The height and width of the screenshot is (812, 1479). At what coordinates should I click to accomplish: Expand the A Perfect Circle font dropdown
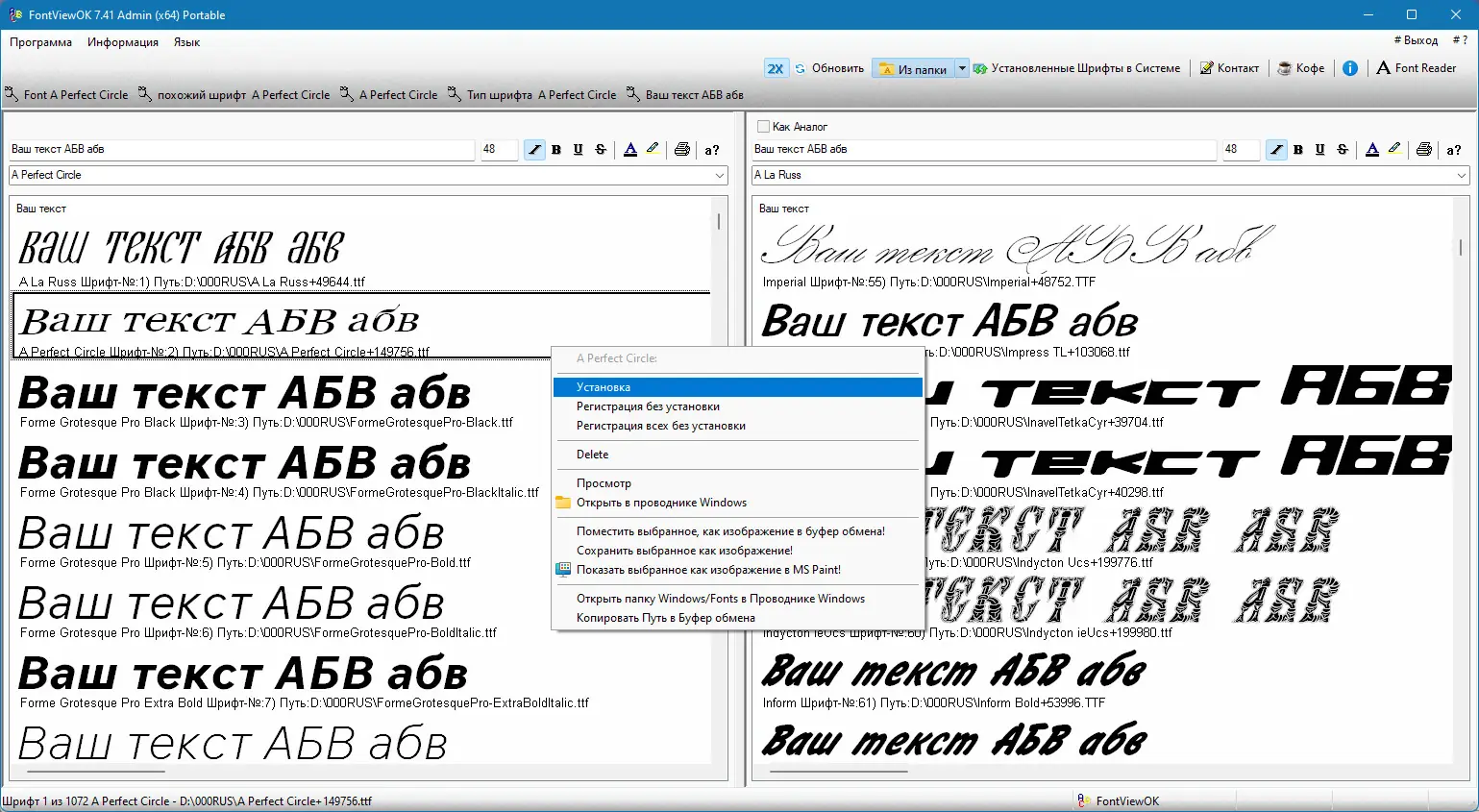click(720, 176)
